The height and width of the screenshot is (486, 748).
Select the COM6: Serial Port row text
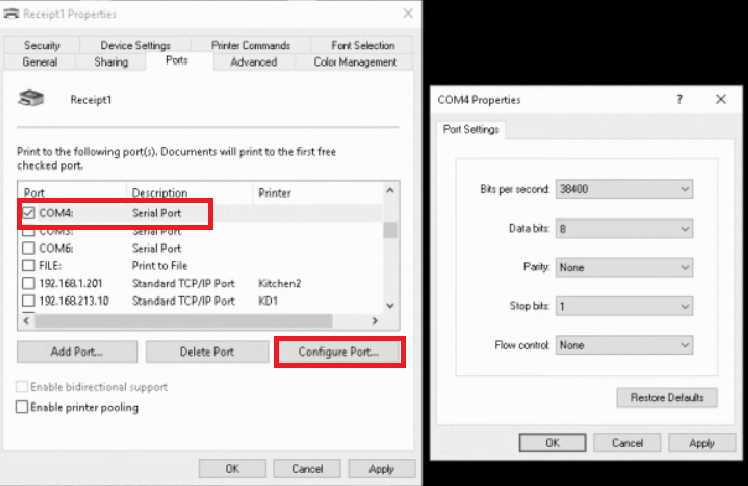click(110, 248)
